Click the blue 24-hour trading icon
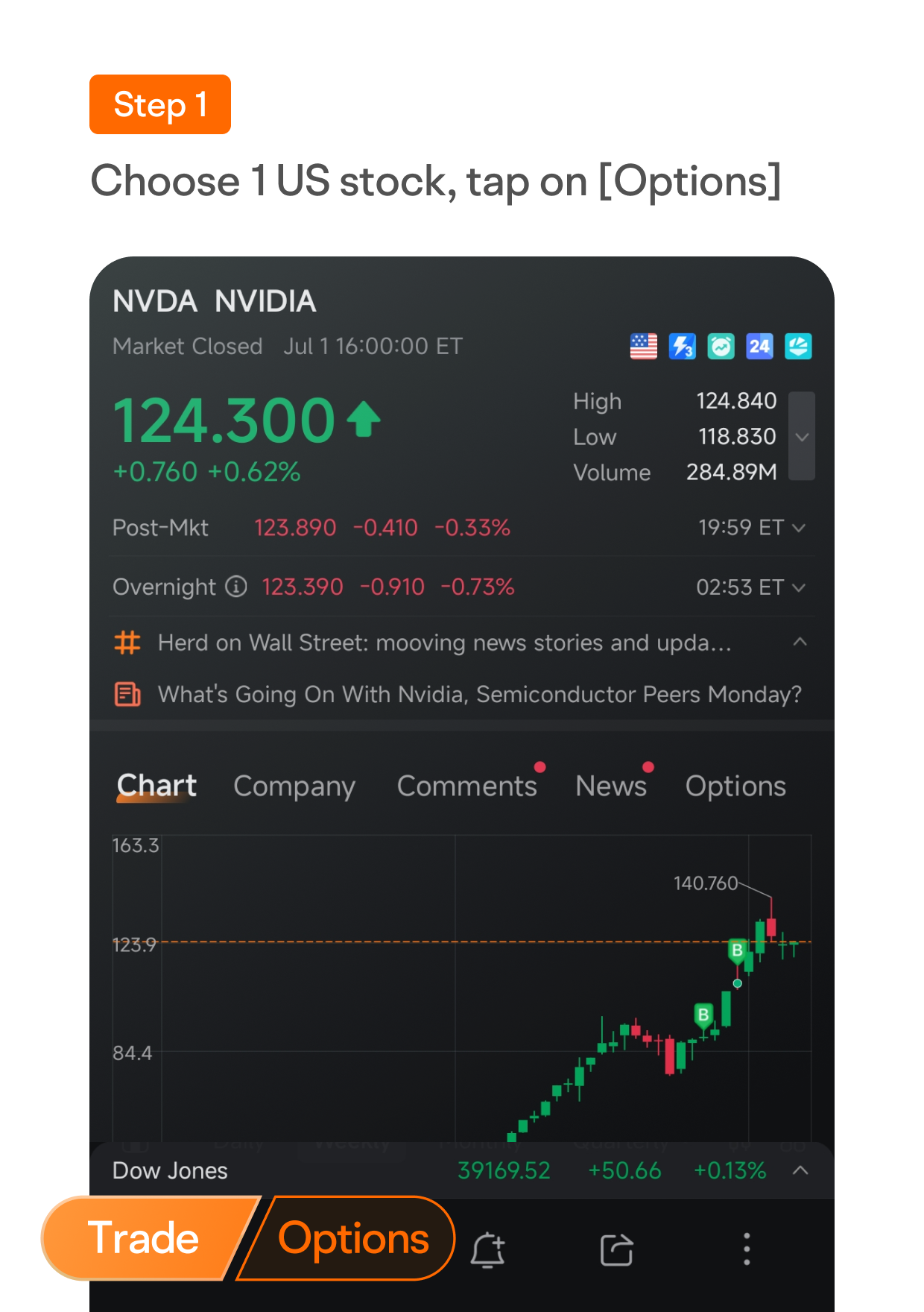This screenshot has width=924, height=1312. 759,347
